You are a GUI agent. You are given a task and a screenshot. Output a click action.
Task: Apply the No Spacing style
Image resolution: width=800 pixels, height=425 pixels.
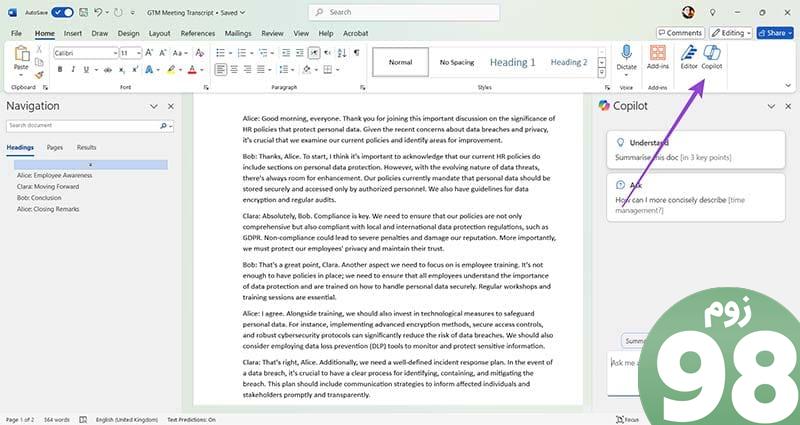point(457,62)
